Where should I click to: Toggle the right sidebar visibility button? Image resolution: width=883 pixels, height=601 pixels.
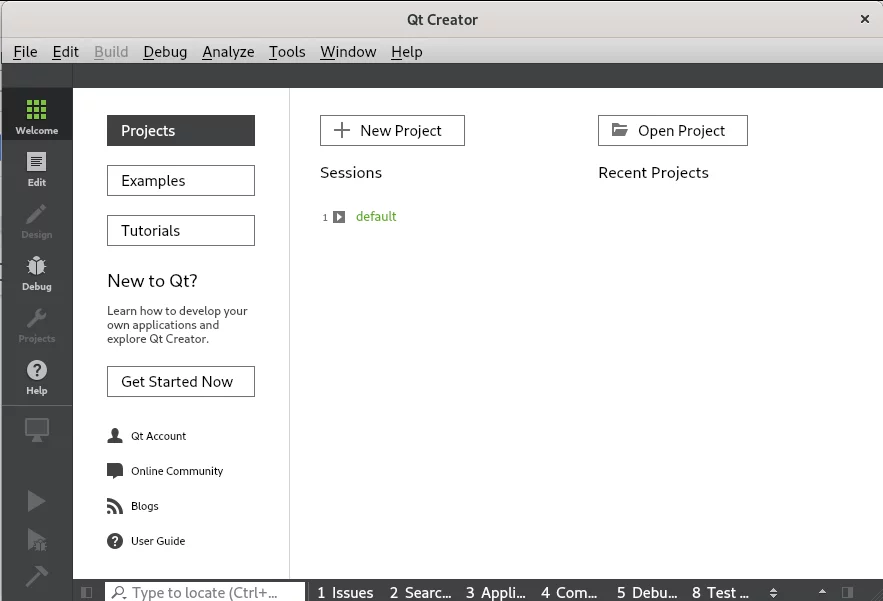click(847, 592)
